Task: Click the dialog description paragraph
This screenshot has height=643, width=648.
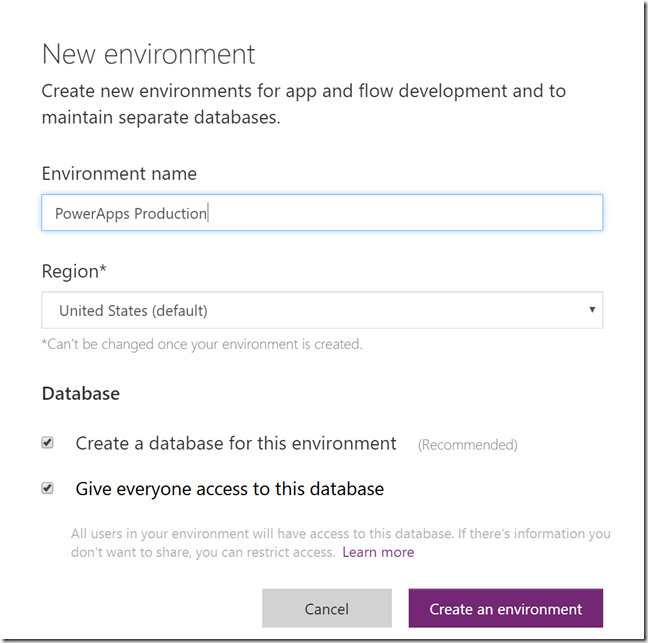Action: point(303,104)
